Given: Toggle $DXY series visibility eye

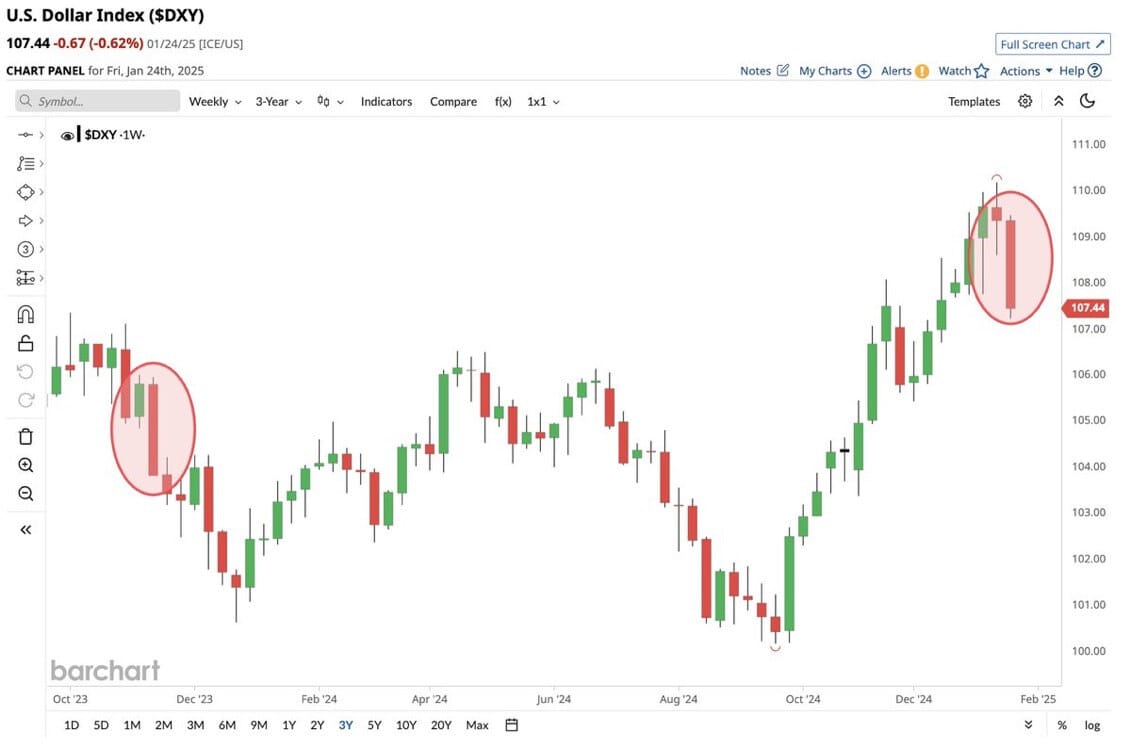Looking at the screenshot, I should coord(67,136).
